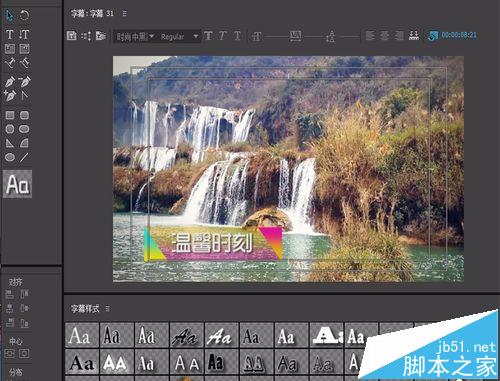This screenshot has height=381, width=500.
Task: Select the Selection arrow tool
Action: click(x=9, y=15)
